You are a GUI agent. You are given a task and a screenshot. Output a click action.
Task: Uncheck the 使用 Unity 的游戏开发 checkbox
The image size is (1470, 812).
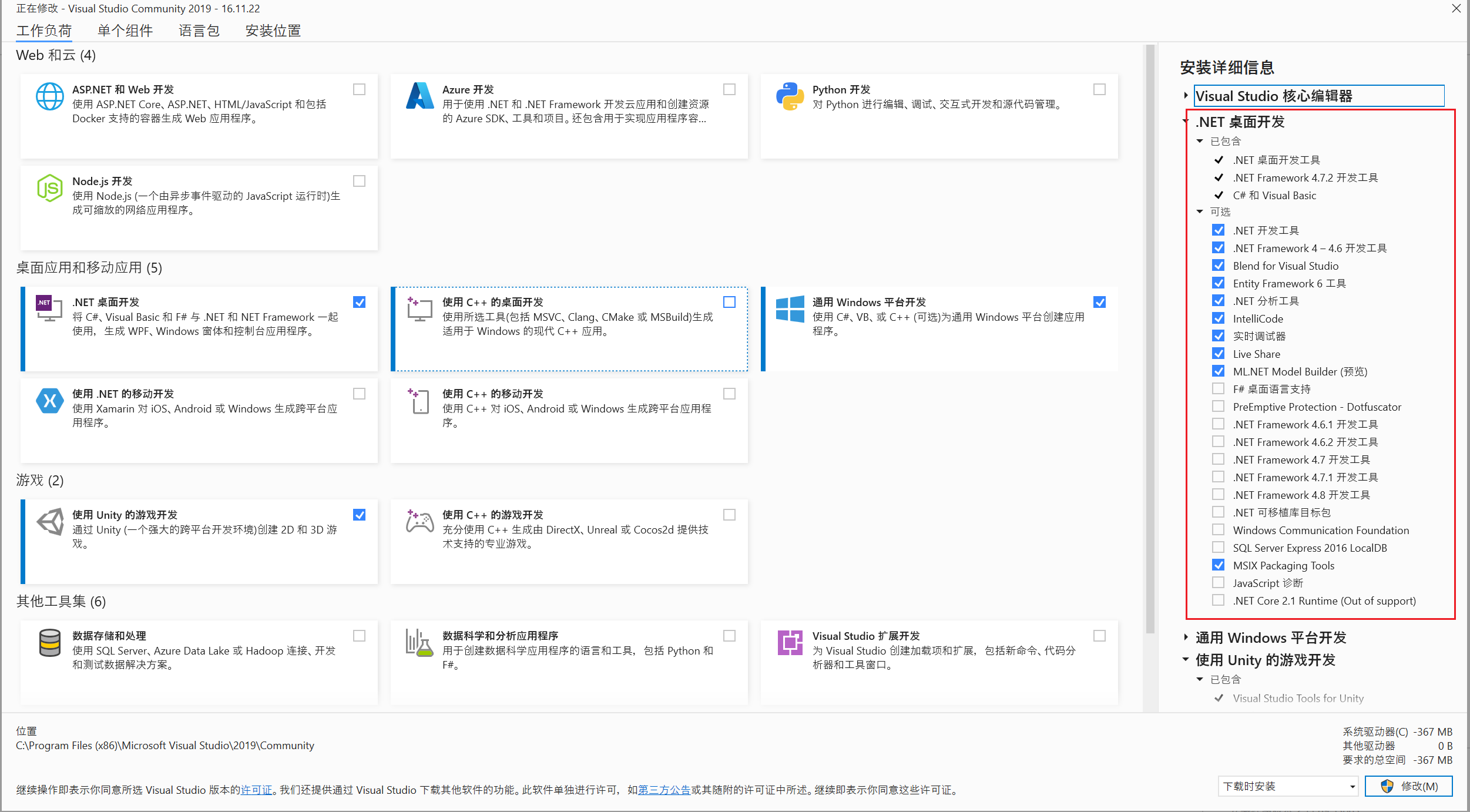pyautogui.click(x=359, y=515)
